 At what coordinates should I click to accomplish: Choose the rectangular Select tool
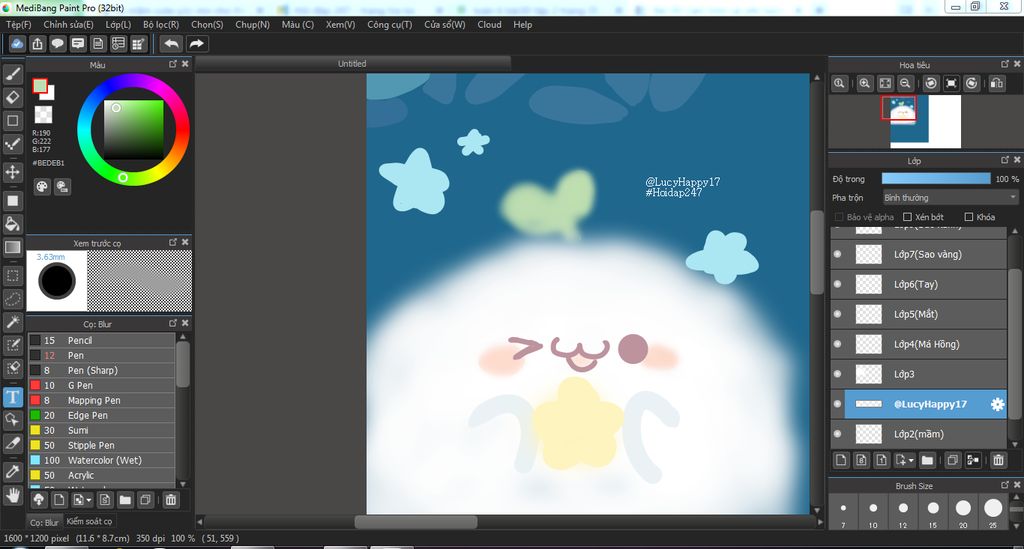[x=13, y=275]
